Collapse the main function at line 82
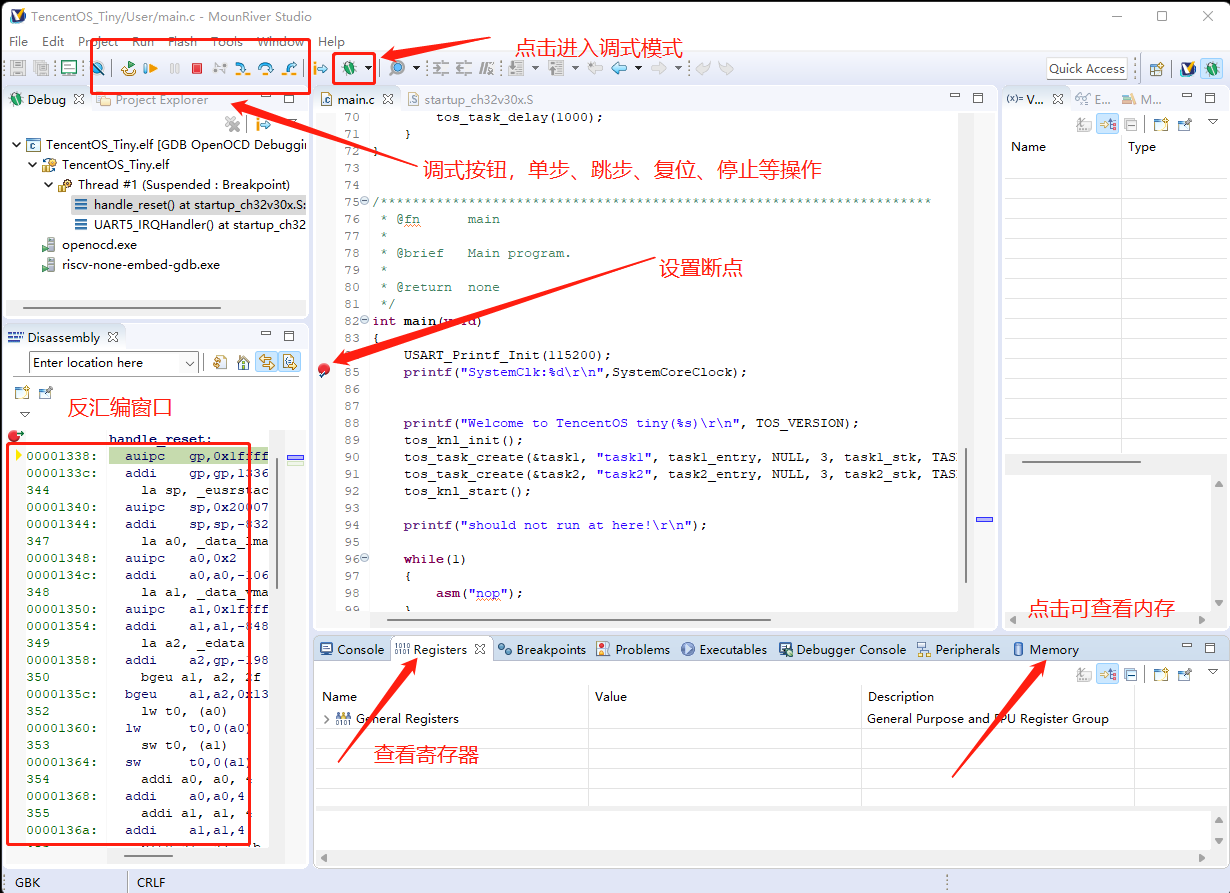Viewport: 1230px width, 893px height. (365, 321)
